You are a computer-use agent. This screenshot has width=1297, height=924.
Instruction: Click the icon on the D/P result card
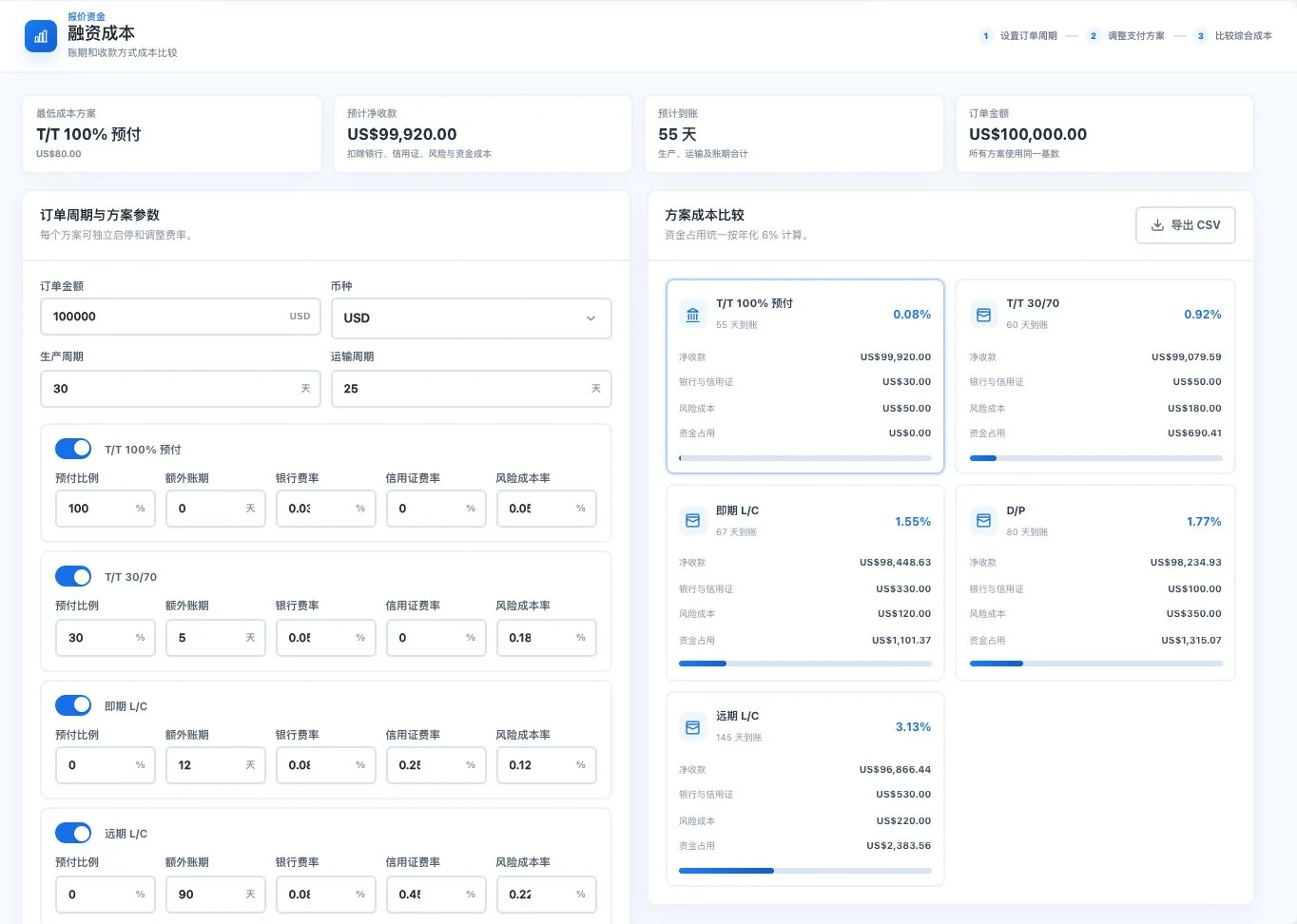(984, 521)
